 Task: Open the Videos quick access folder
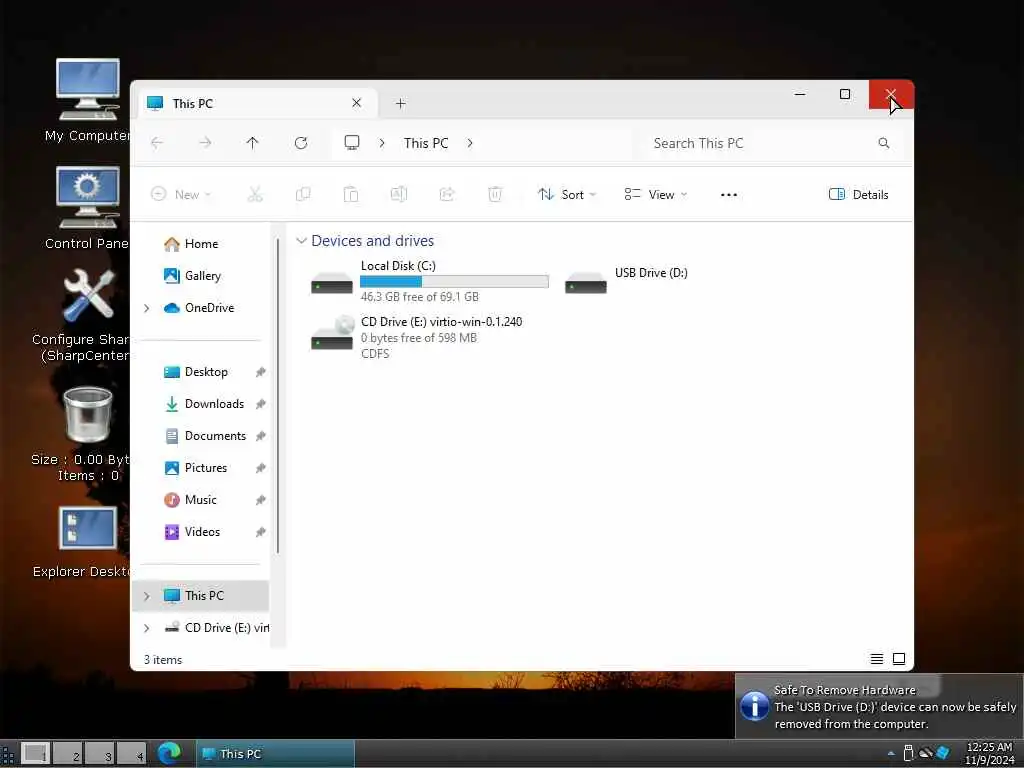pyautogui.click(x=202, y=532)
